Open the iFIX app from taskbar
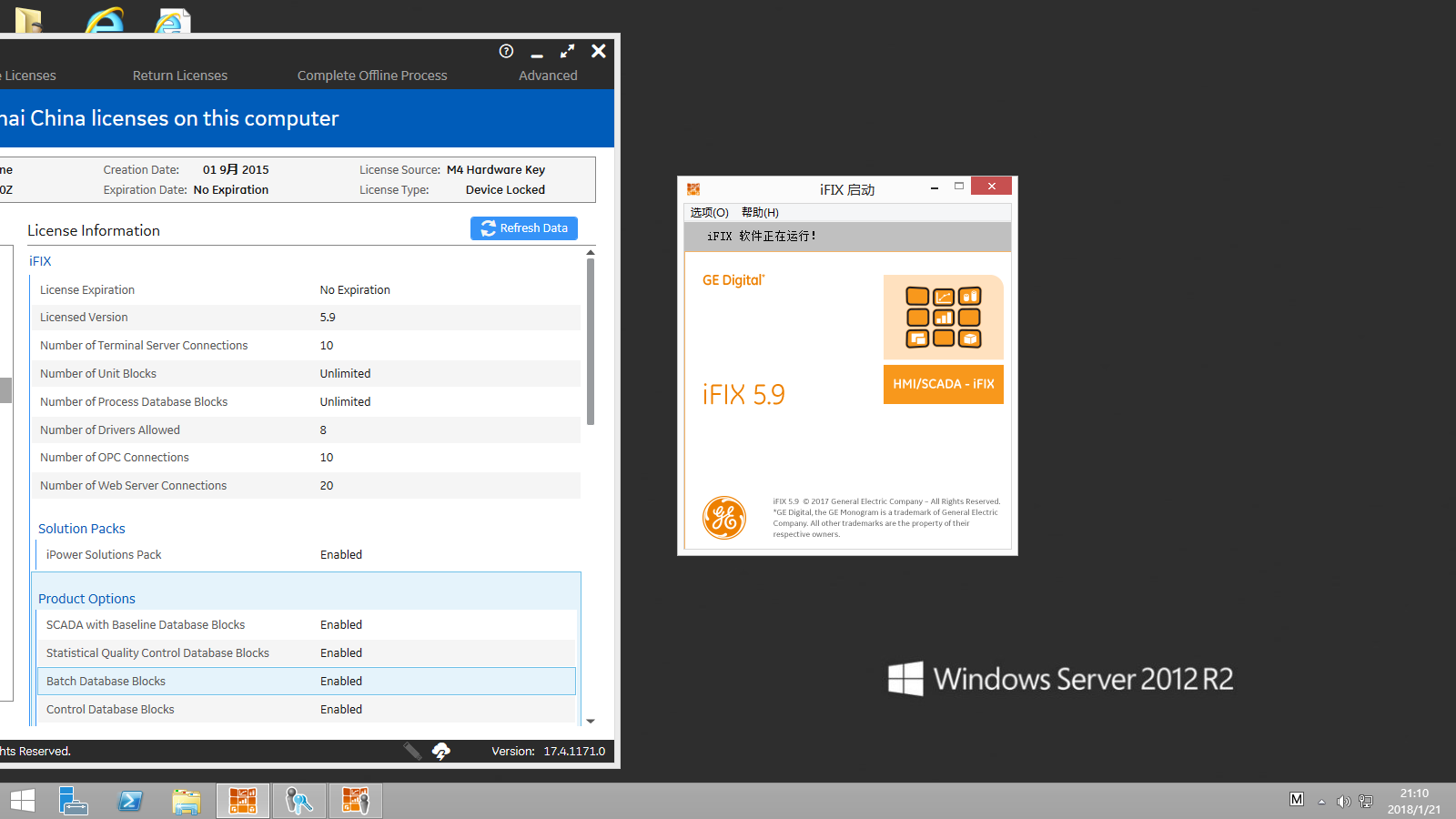This screenshot has height=819, width=1456. coord(243,801)
